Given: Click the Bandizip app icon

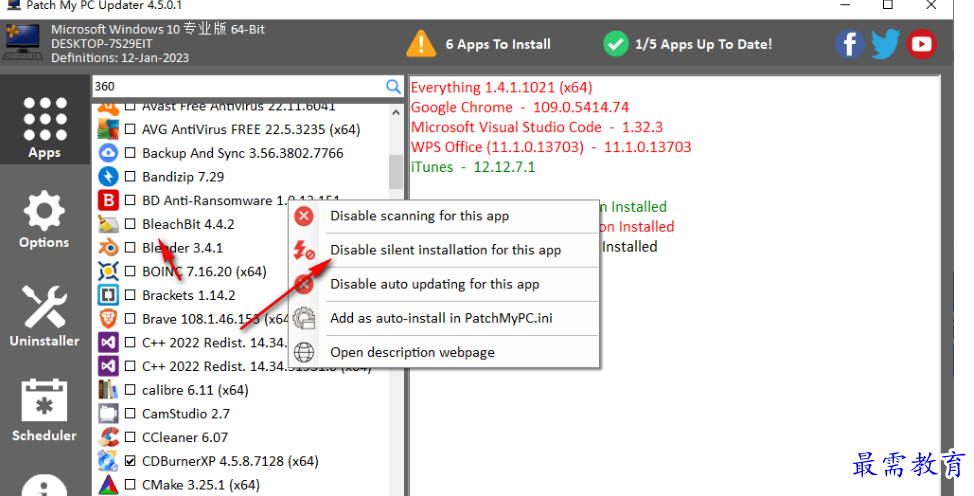Looking at the screenshot, I should click(x=108, y=177).
